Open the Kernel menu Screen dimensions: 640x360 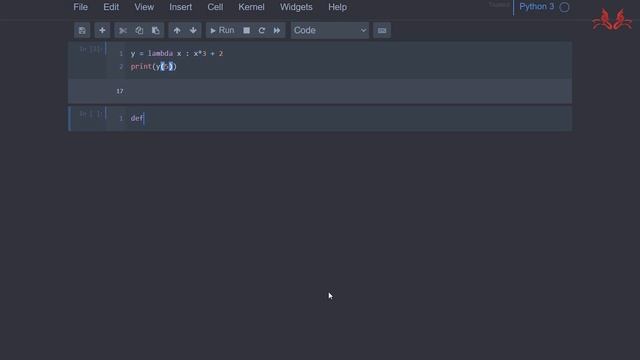[x=251, y=7]
